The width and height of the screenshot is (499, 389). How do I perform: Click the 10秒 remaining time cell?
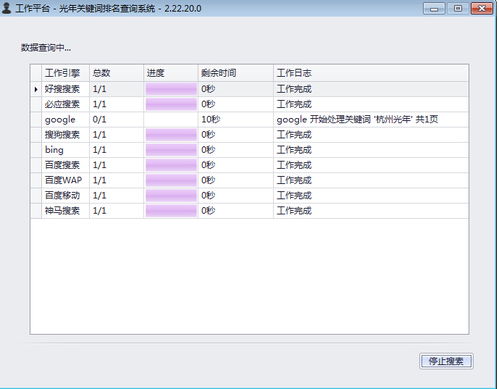coord(236,120)
